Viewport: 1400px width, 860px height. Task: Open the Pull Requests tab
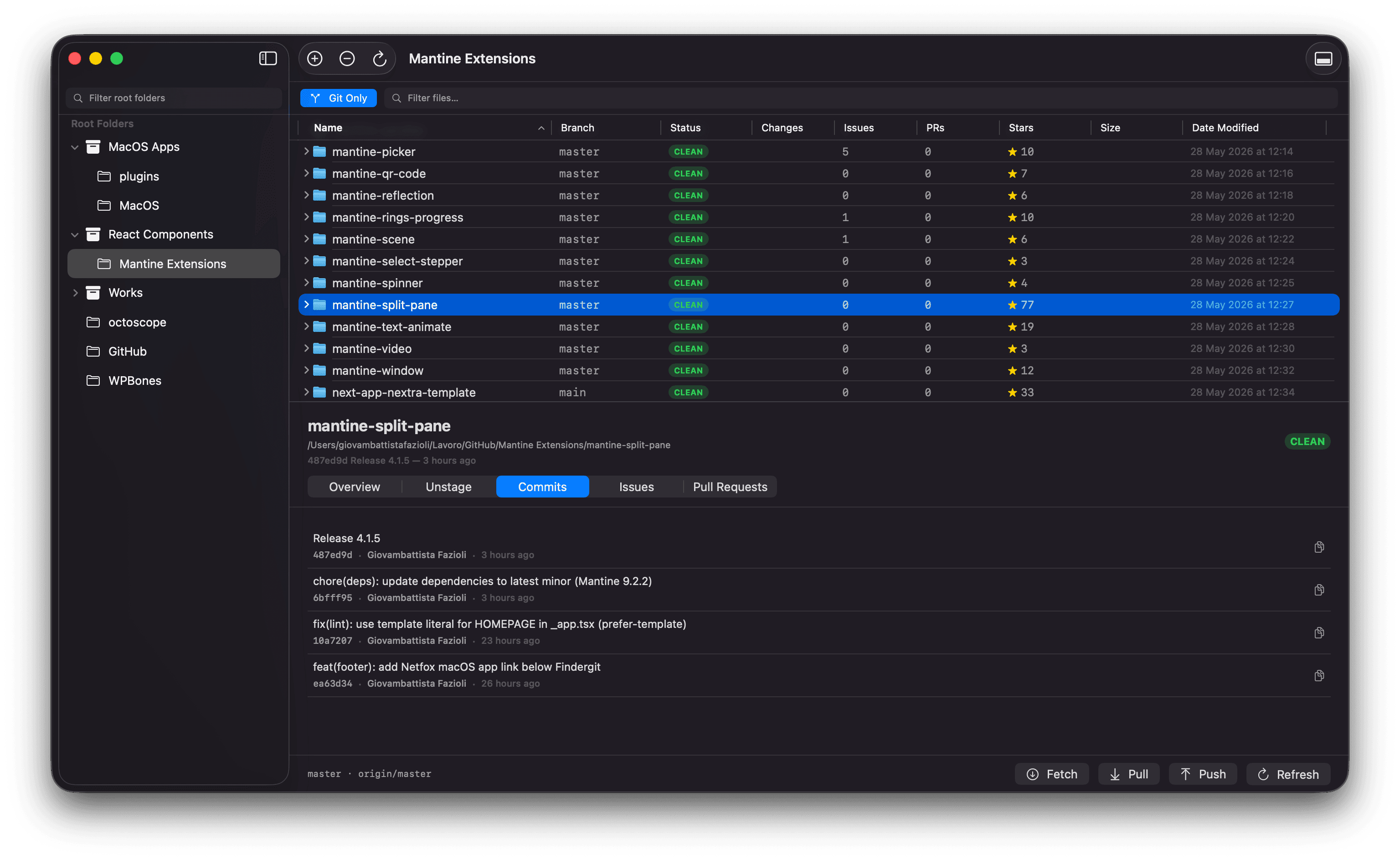click(x=730, y=487)
